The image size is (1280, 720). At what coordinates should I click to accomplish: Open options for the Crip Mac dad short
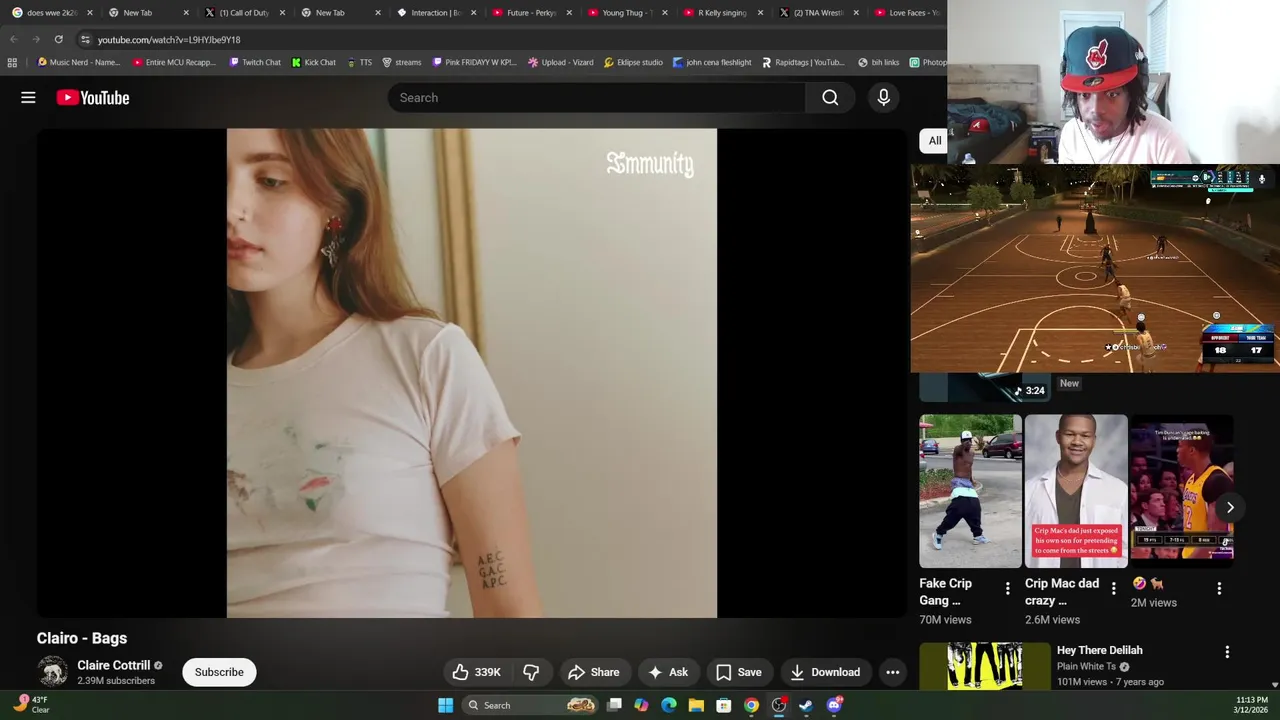point(1113,588)
